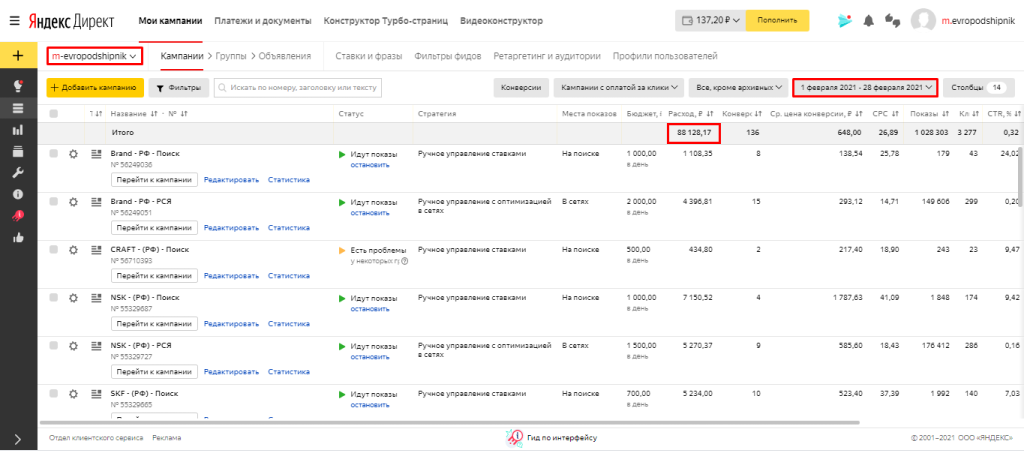Image resolution: width=1024 pixels, height=453 pixels.
Task: Open user avatar profile menu
Action: [923, 21]
